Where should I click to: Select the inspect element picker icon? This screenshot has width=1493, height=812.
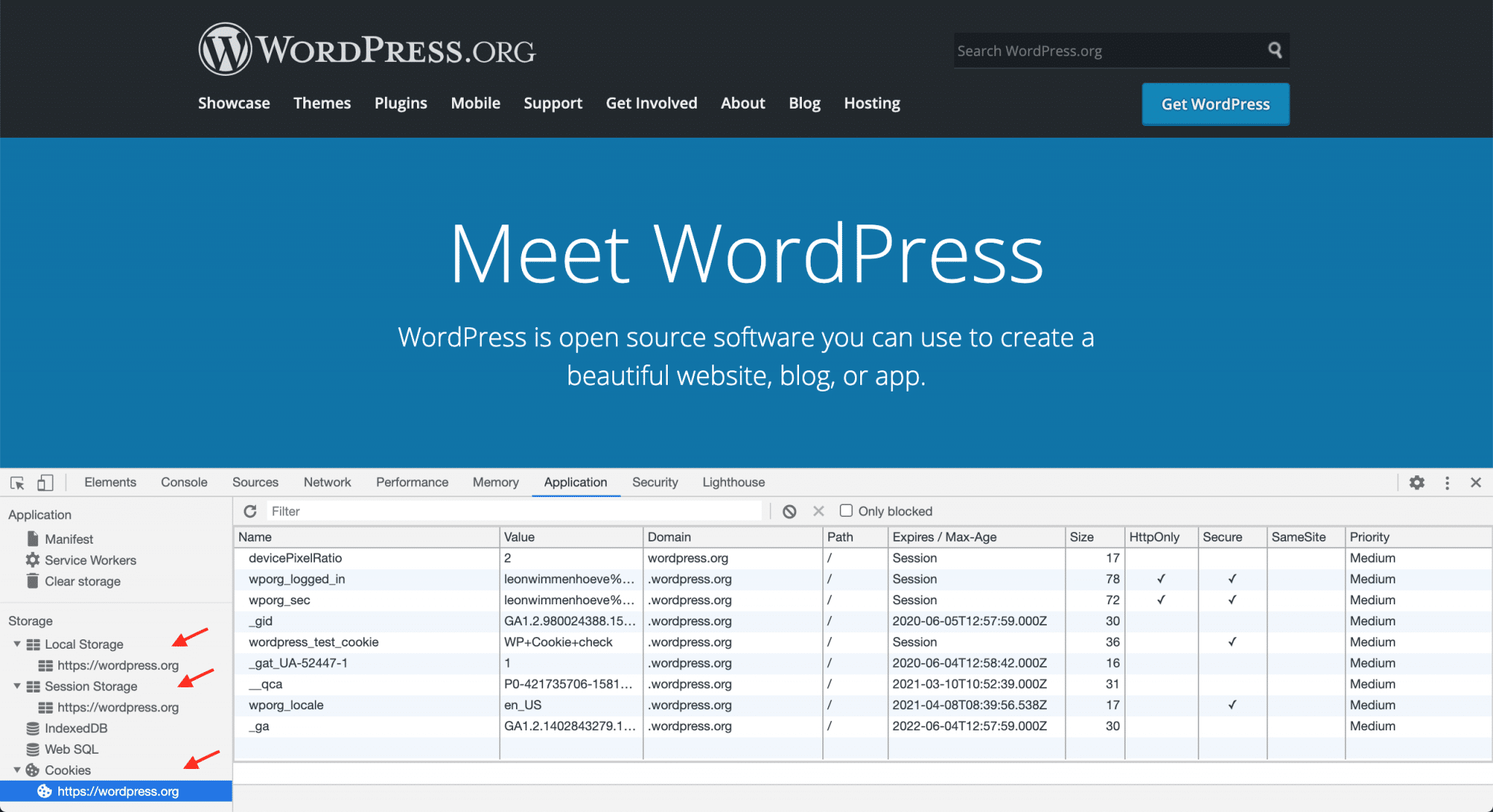(17, 483)
